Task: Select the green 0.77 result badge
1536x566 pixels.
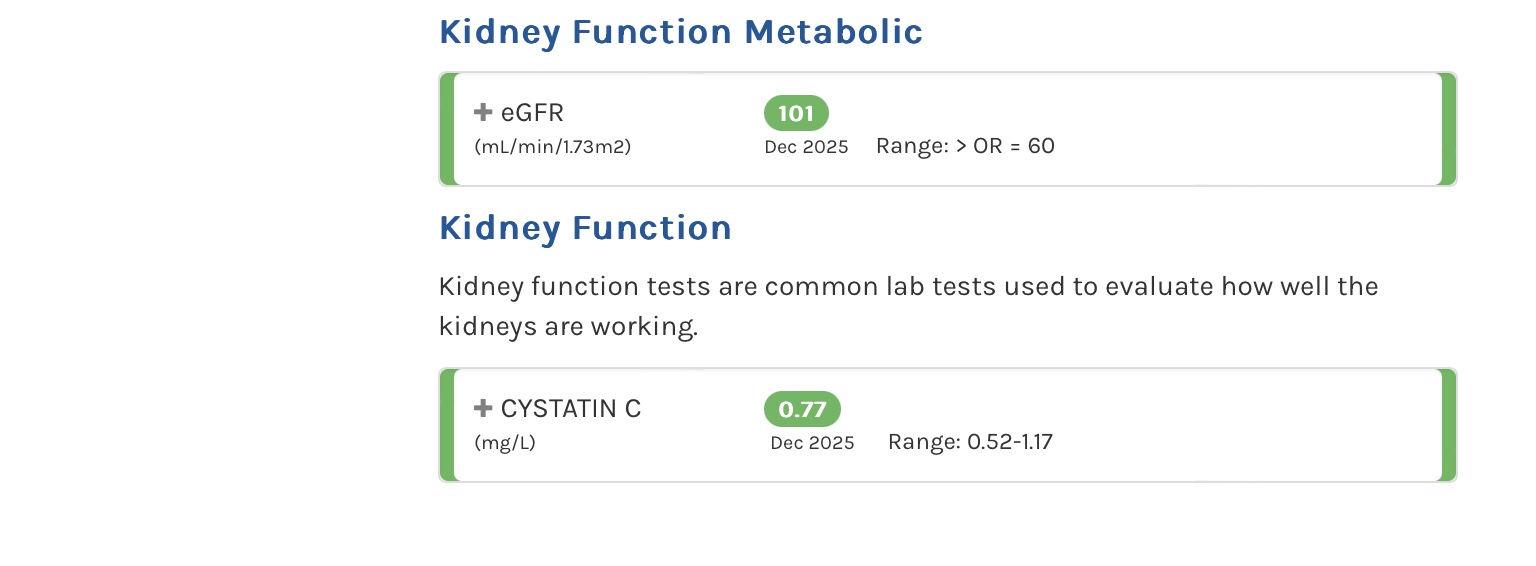Action: tap(802, 409)
